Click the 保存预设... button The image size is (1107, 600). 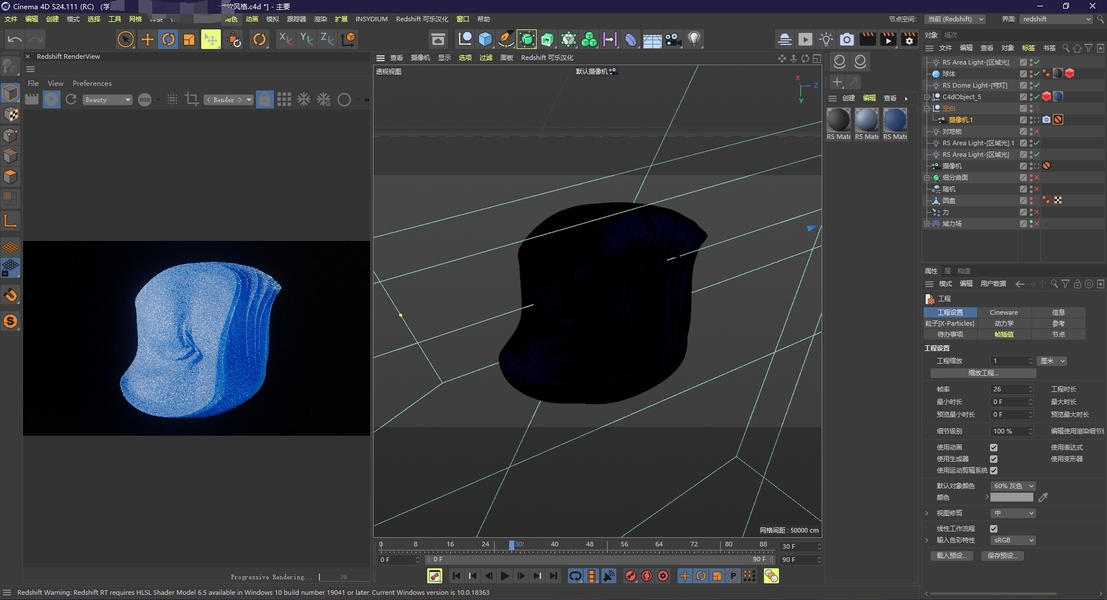(1004, 555)
